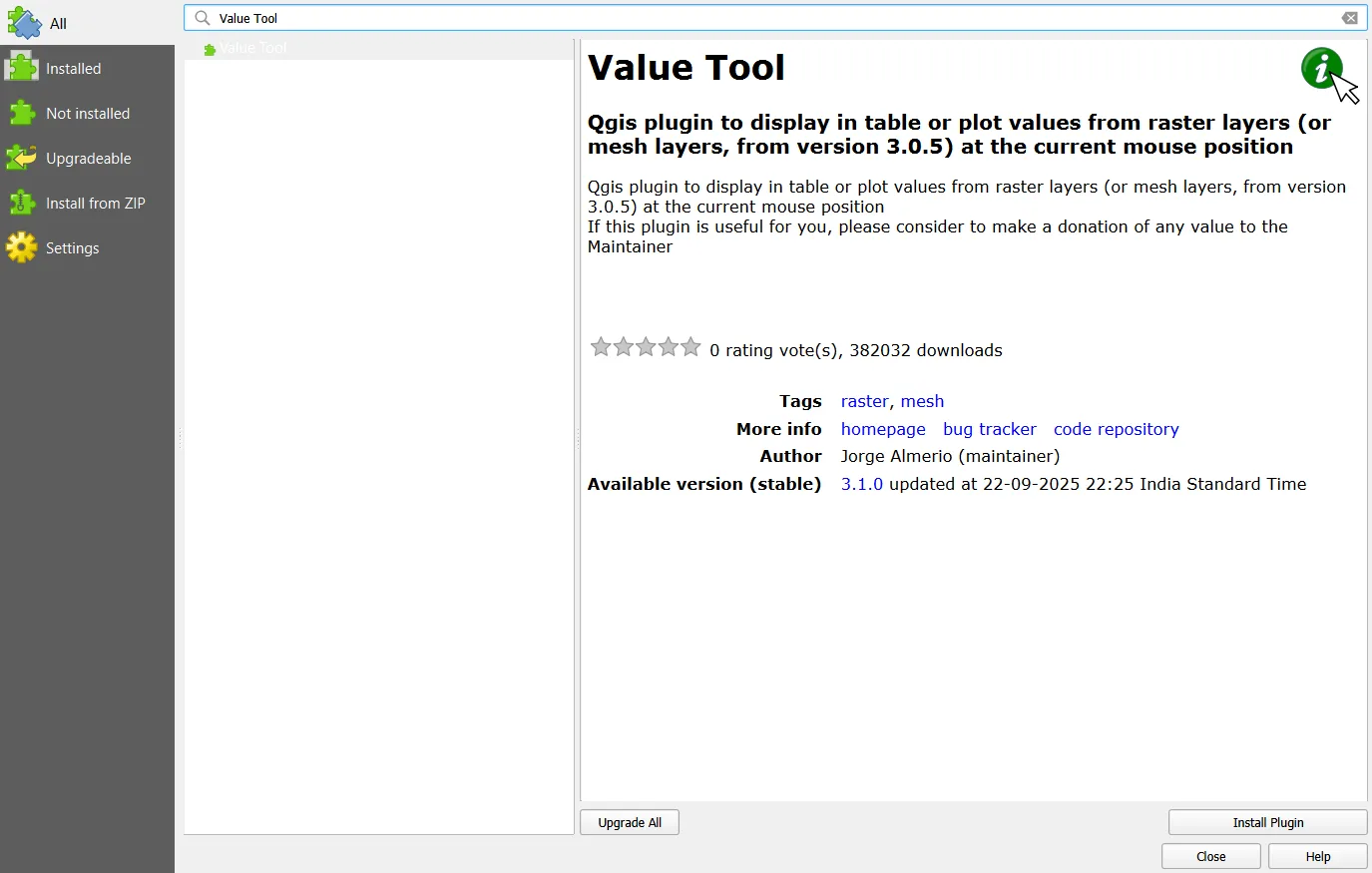Select Value Tool in the plugin list

pyautogui.click(x=379, y=48)
